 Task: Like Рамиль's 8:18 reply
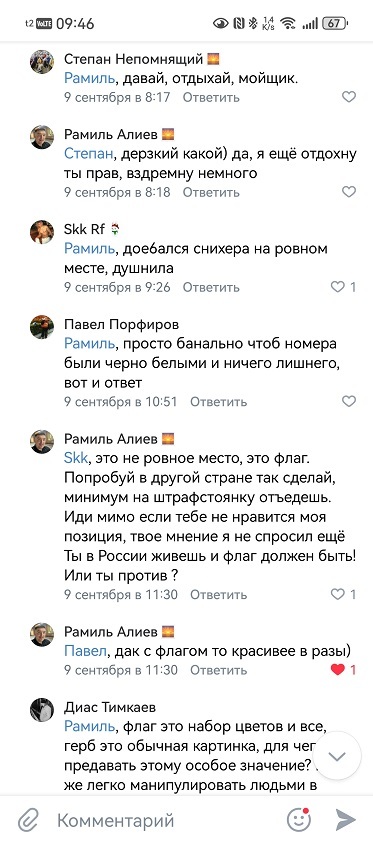click(349, 192)
